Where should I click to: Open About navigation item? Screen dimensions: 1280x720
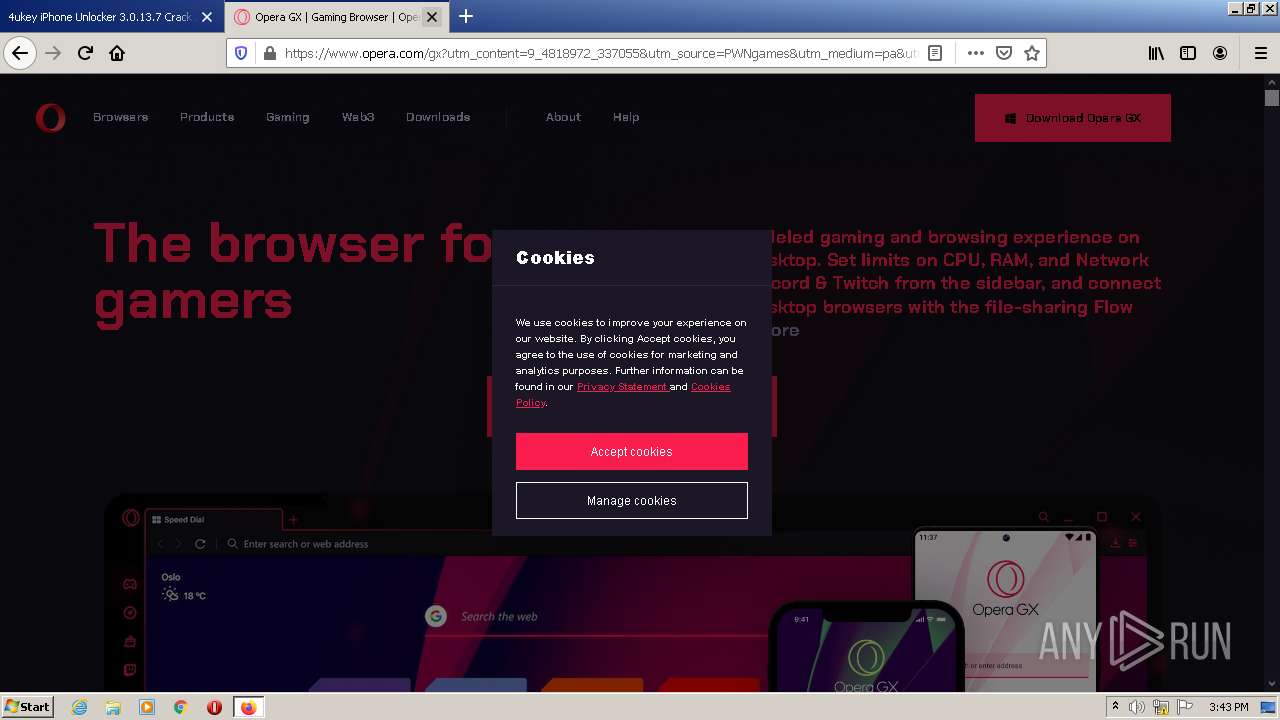(563, 117)
